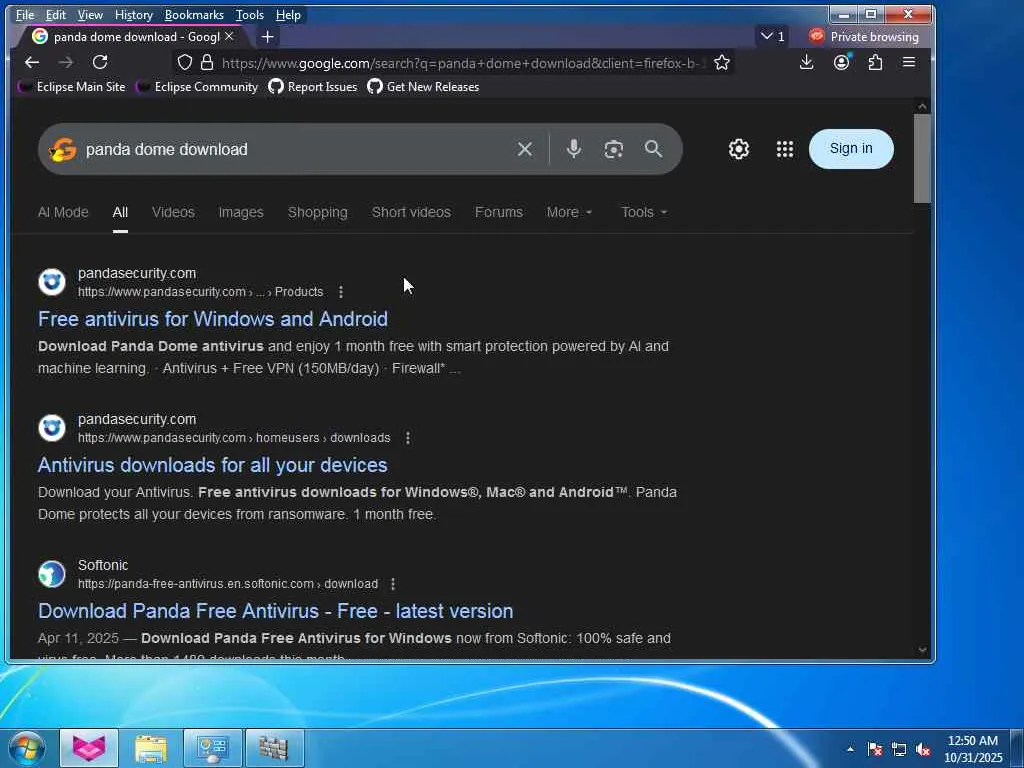
Task: Close the panda dome download tab
Action: pos(229,37)
